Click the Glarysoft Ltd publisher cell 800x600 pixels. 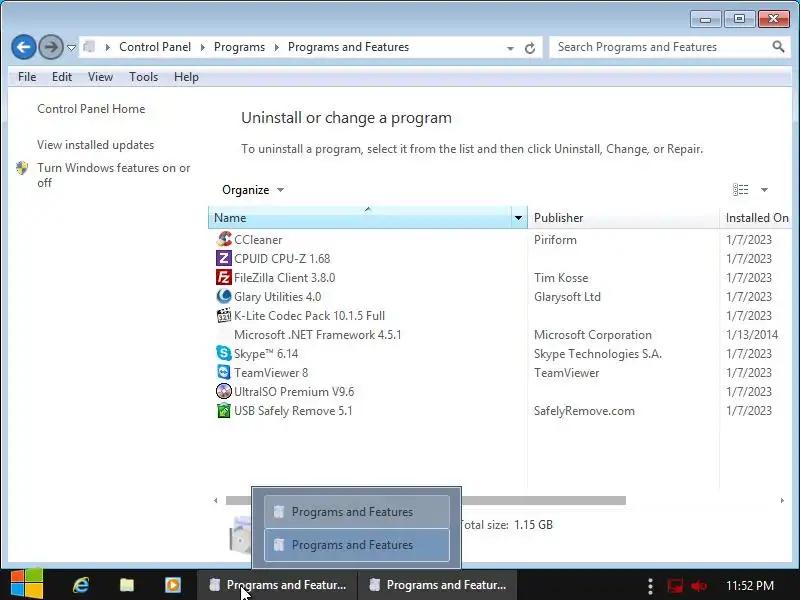coord(567,296)
